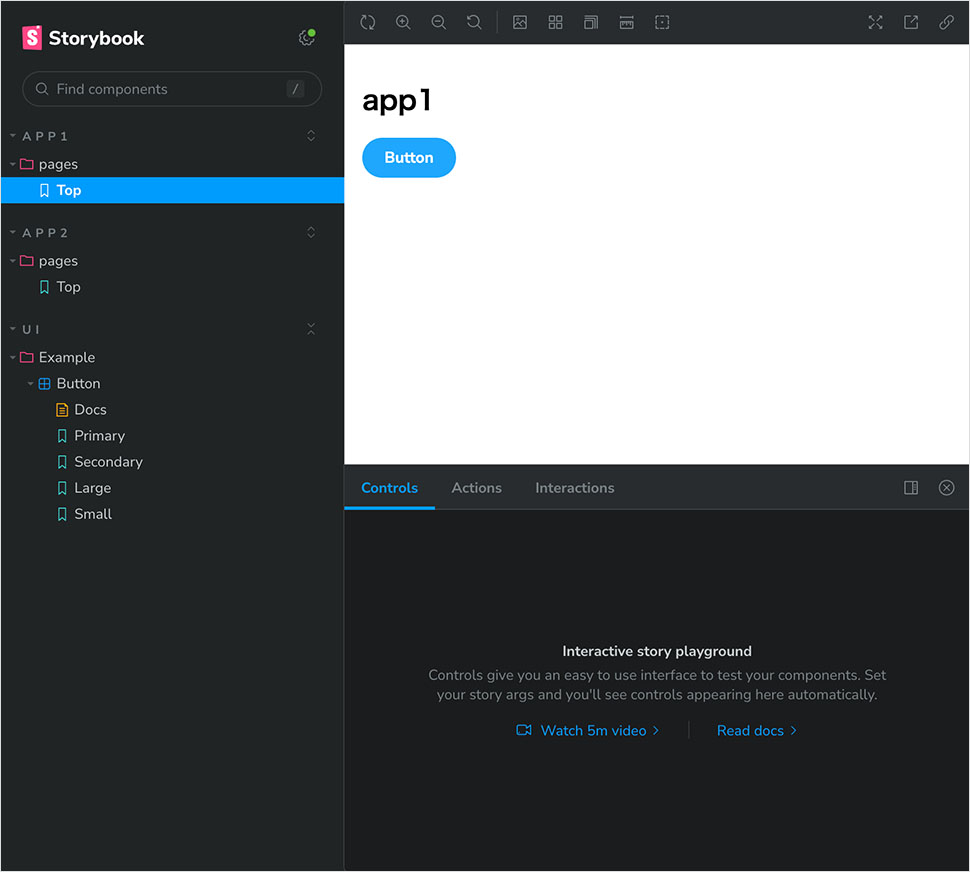Open the viewport size selector icon

coord(591,22)
